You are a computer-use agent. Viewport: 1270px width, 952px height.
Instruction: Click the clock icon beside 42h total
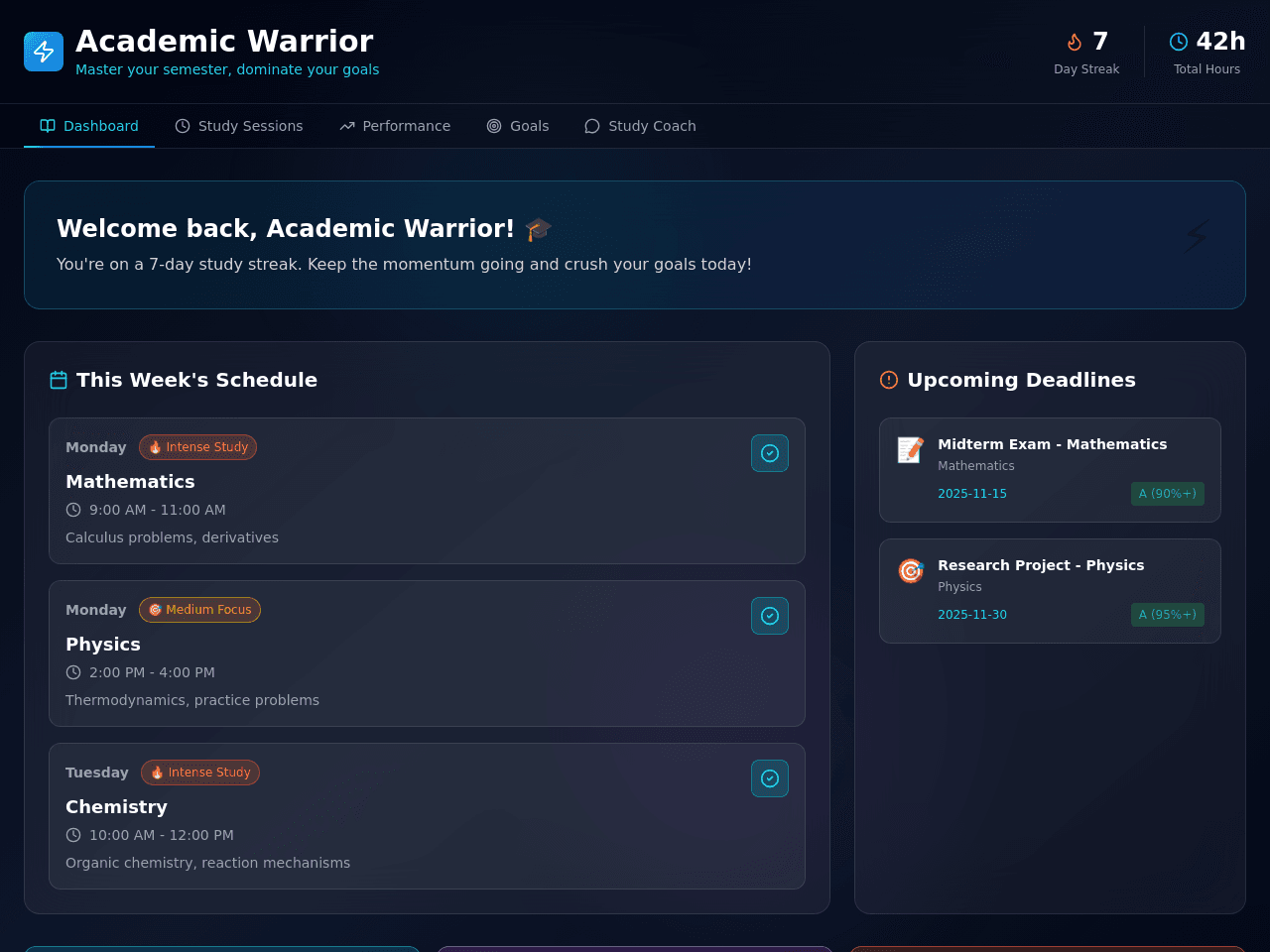[x=1179, y=42]
